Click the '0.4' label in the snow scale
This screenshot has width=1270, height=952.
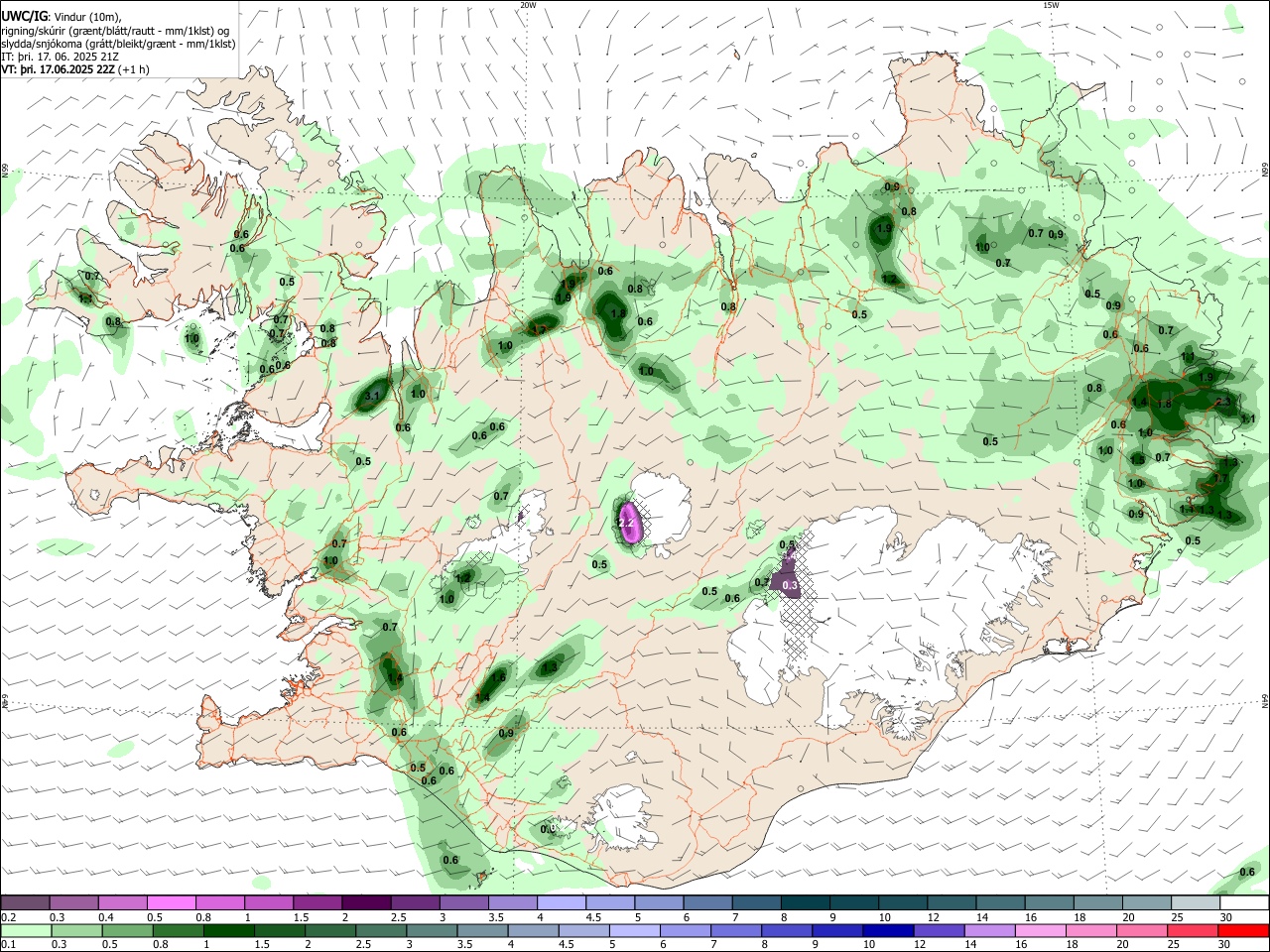(106, 917)
